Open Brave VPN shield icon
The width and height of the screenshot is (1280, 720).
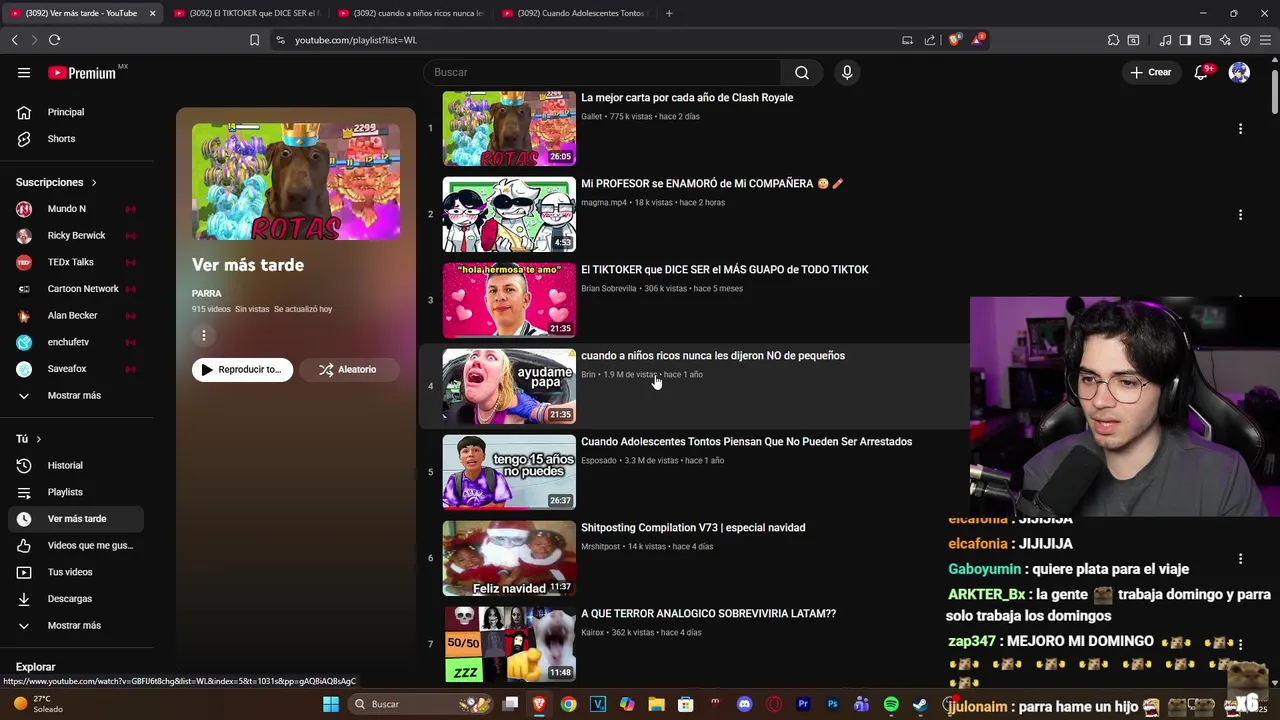[x=1245, y=40]
